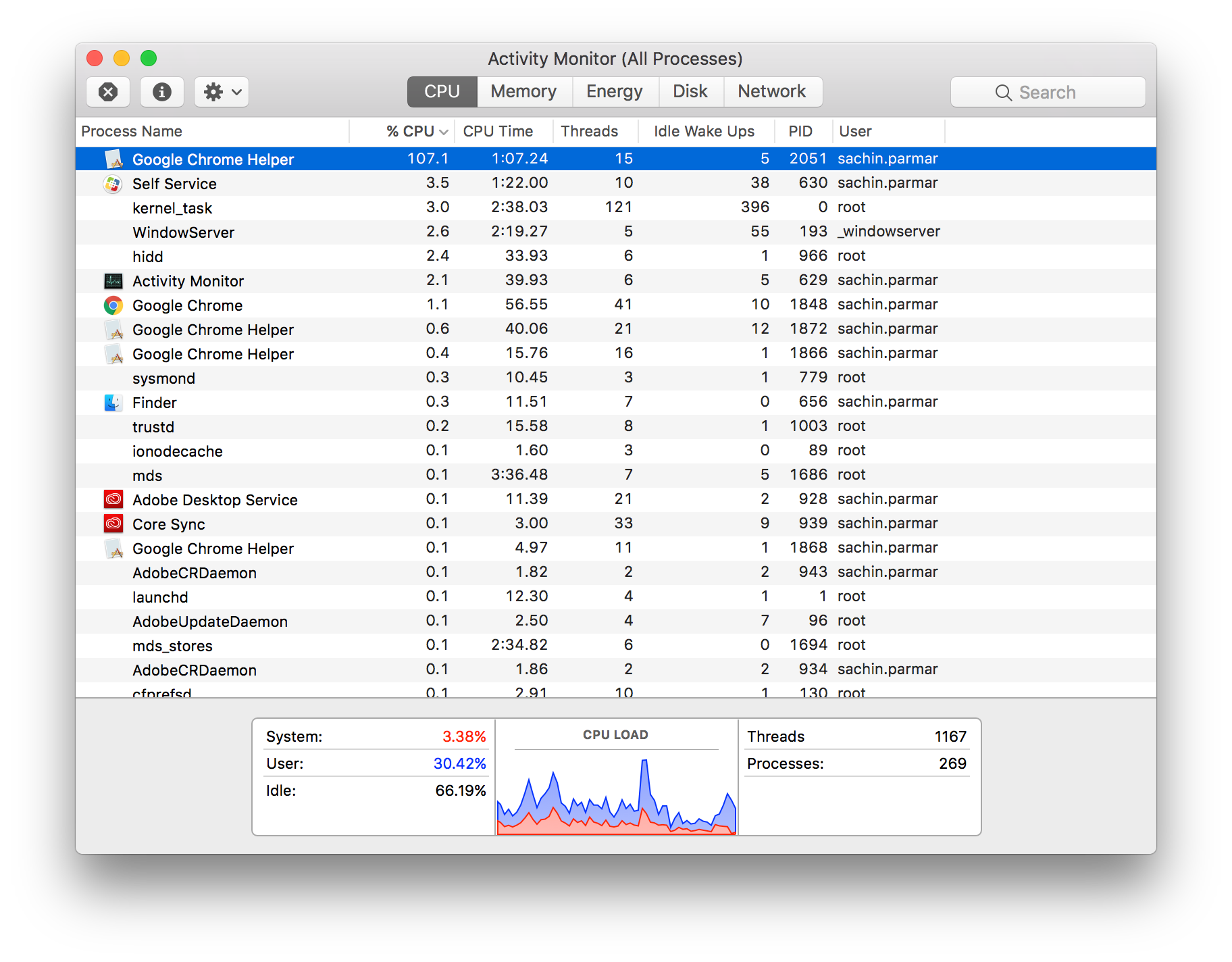The height and width of the screenshot is (962, 1232).
Task: Open the gear action menu dropdown
Action: (x=222, y=92)
